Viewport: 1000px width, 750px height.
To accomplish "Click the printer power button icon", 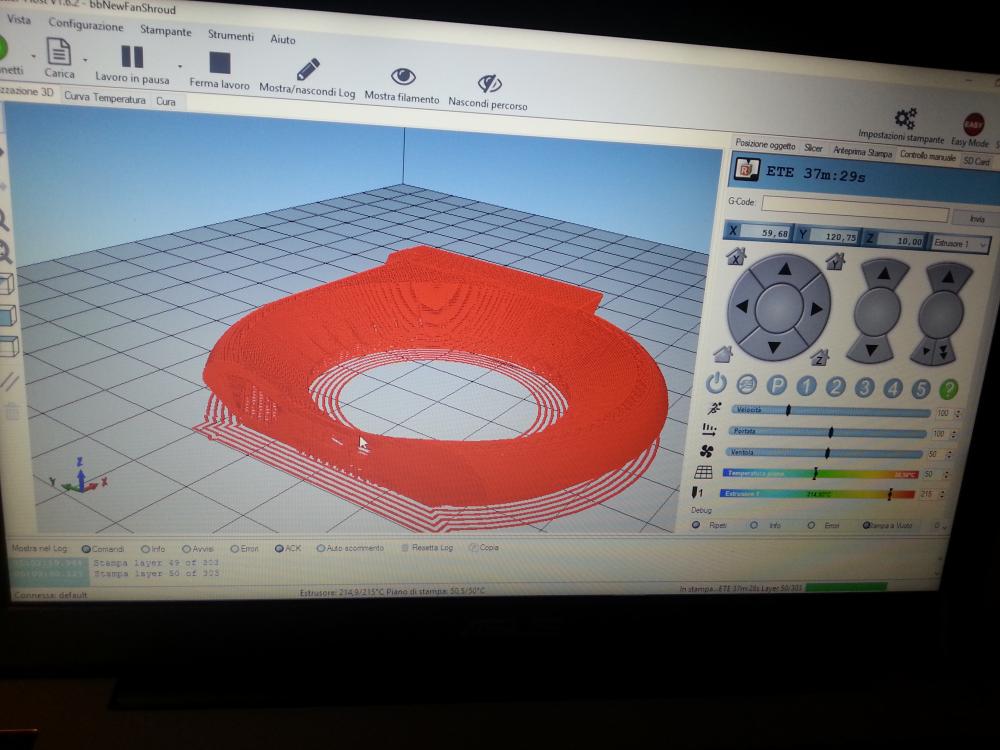I will 716,385.
